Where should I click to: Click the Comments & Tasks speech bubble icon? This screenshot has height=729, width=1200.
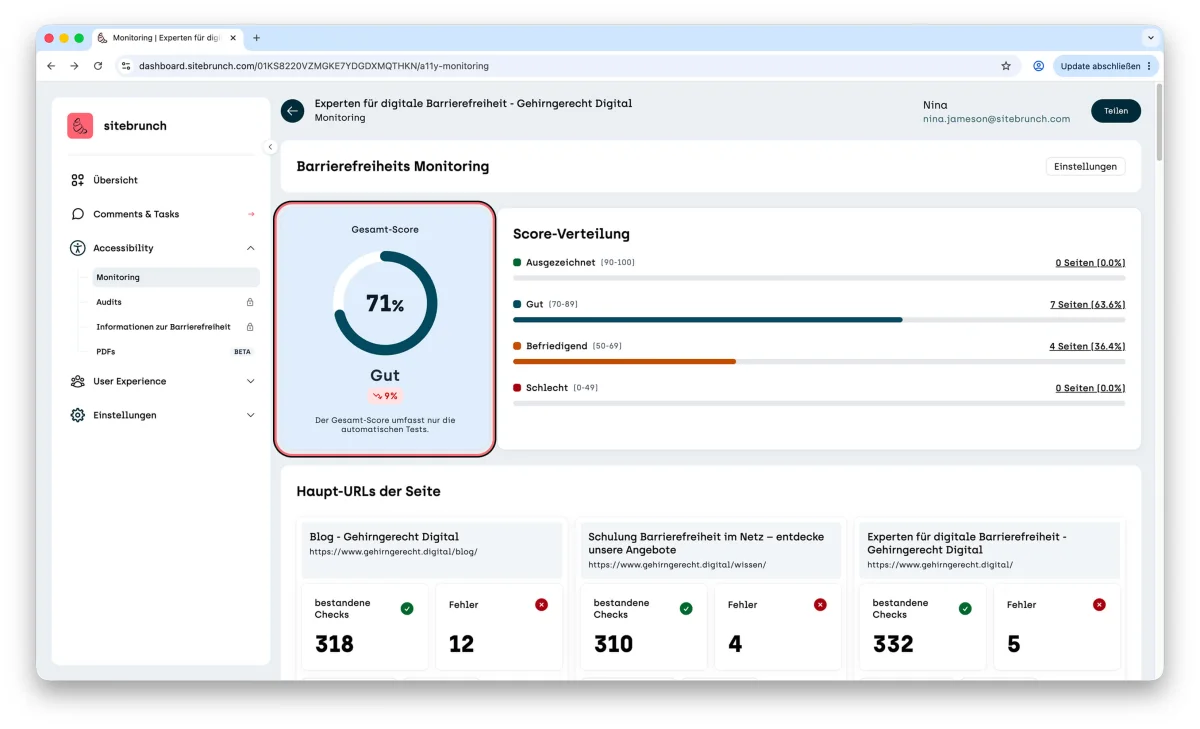pyautogui.click(x=77, y=214)
